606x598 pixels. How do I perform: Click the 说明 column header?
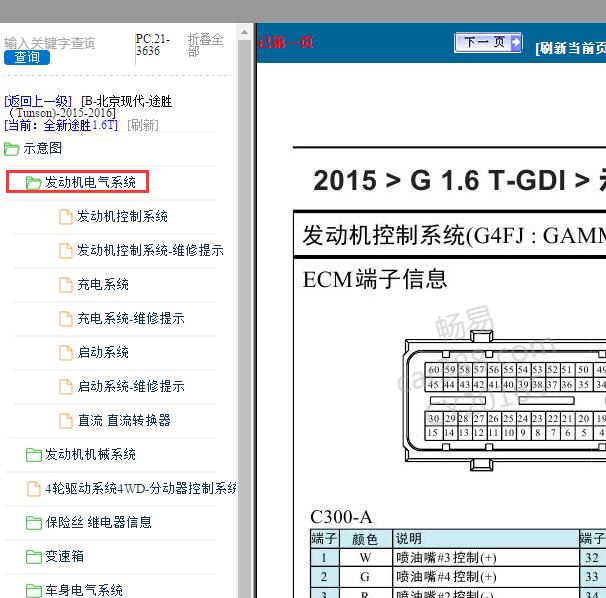click(485, 539)
